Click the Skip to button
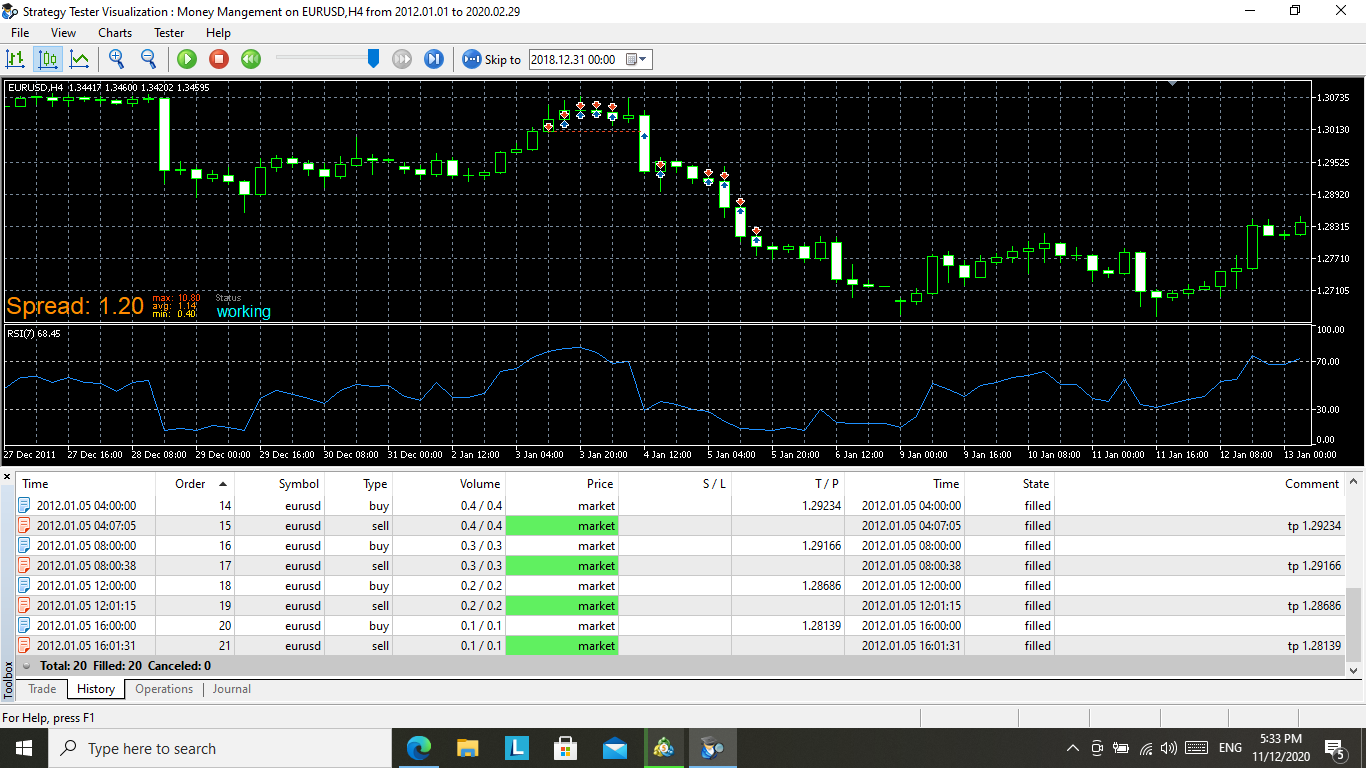 491,59
